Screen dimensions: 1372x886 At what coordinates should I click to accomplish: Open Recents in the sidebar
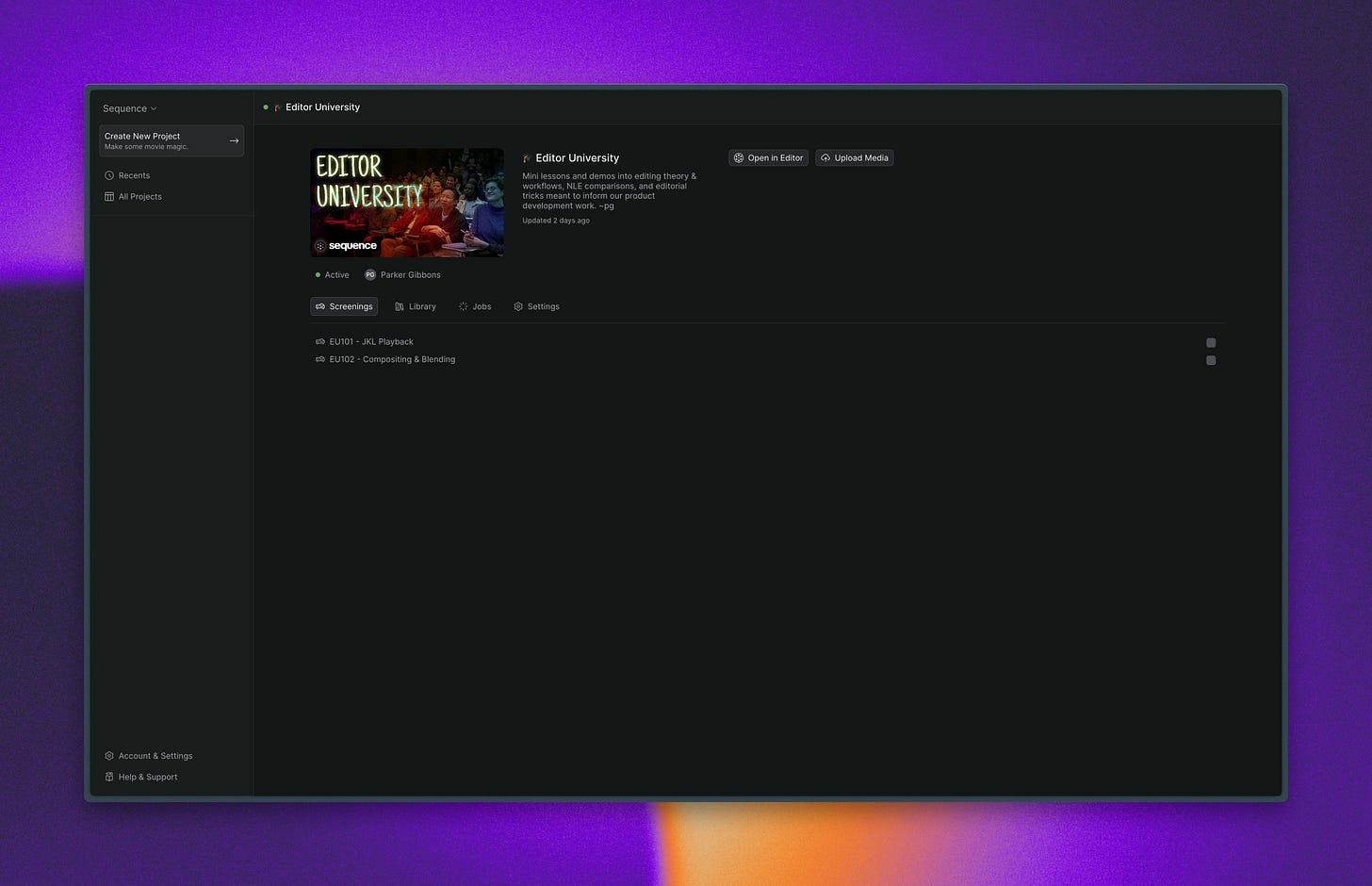click(127, 175)
